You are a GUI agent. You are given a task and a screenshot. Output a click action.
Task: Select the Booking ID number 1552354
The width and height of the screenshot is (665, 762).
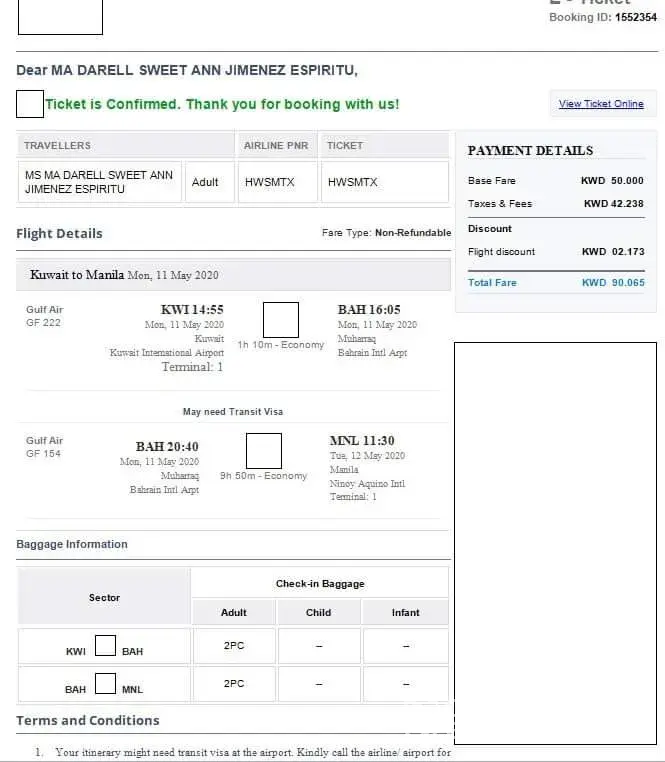(x=636, y=18)
